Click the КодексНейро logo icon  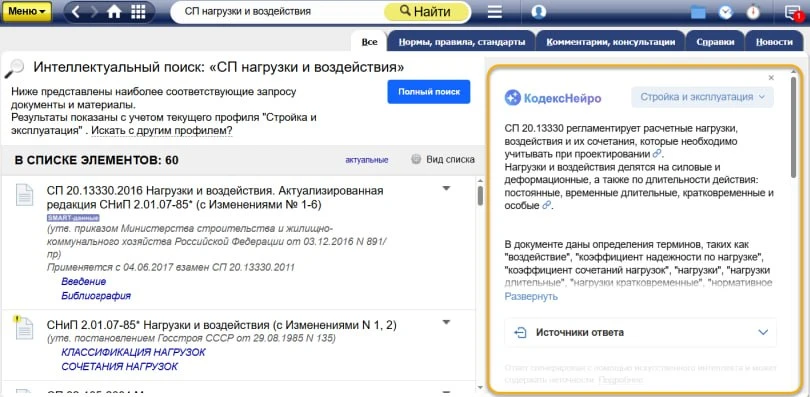pos(513,97)
